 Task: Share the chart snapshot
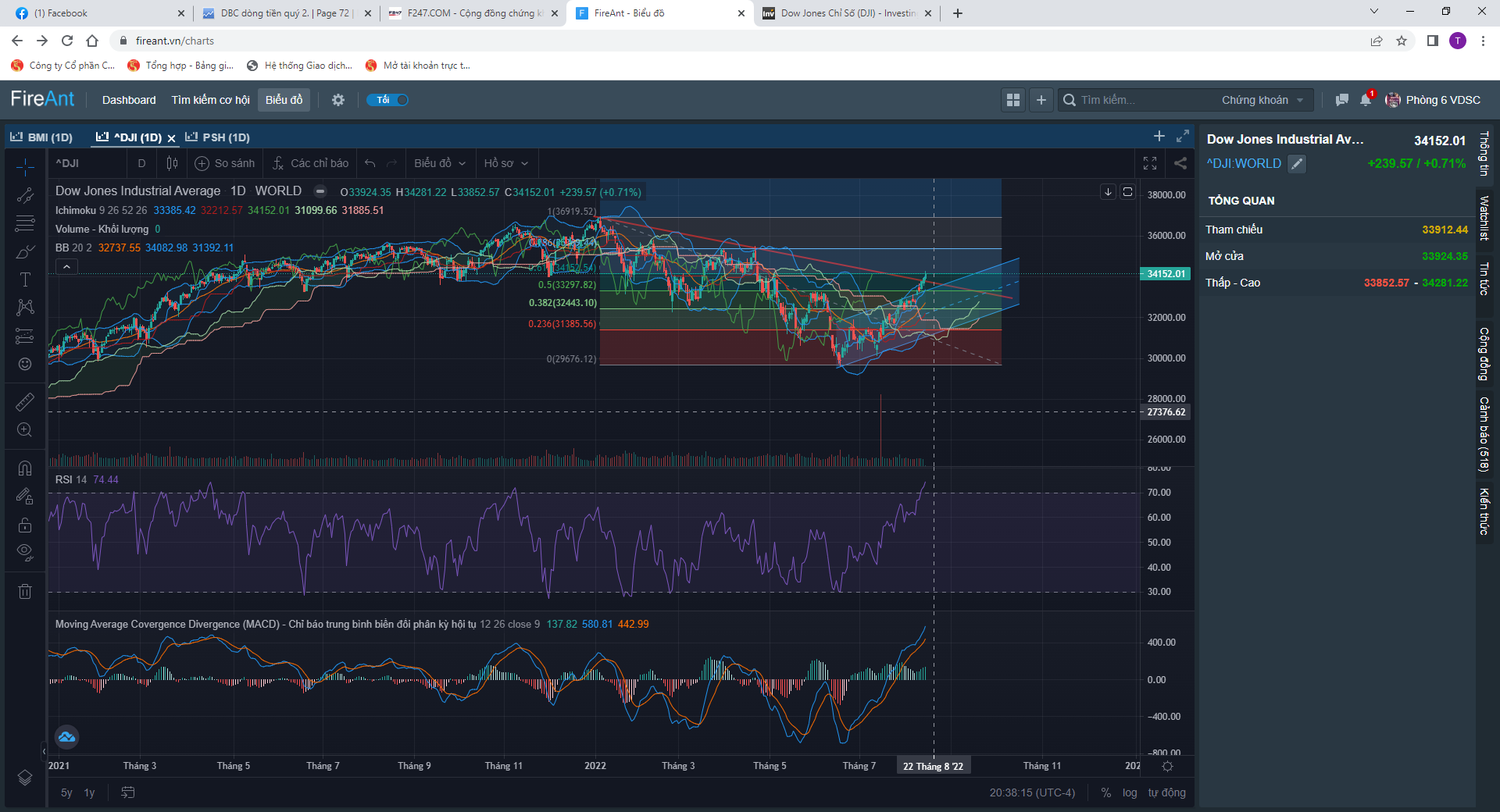click(x=1180, y=163)
